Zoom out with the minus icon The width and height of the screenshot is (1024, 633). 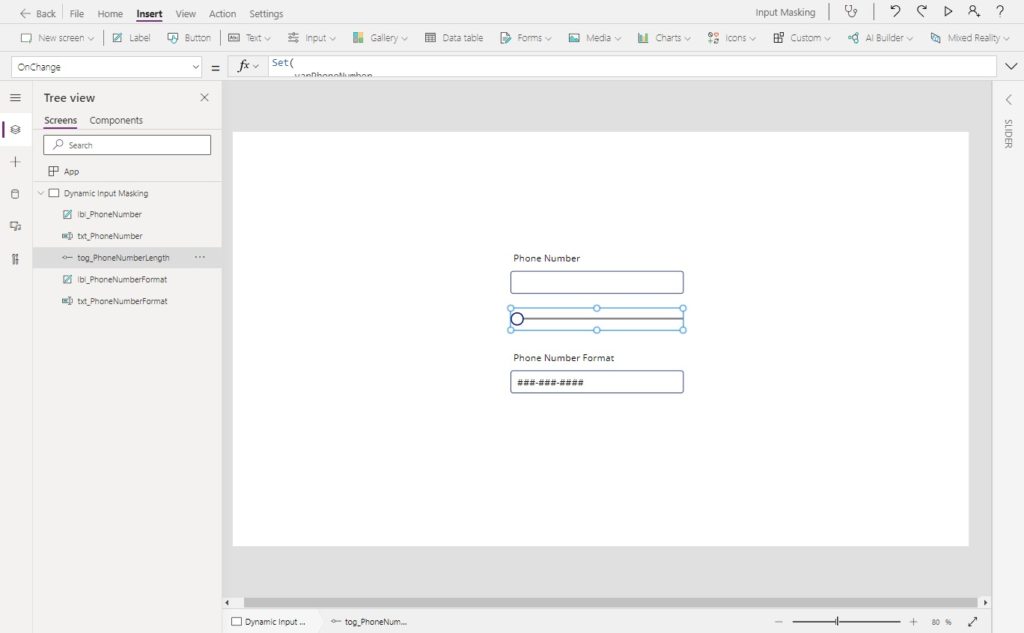778,622
